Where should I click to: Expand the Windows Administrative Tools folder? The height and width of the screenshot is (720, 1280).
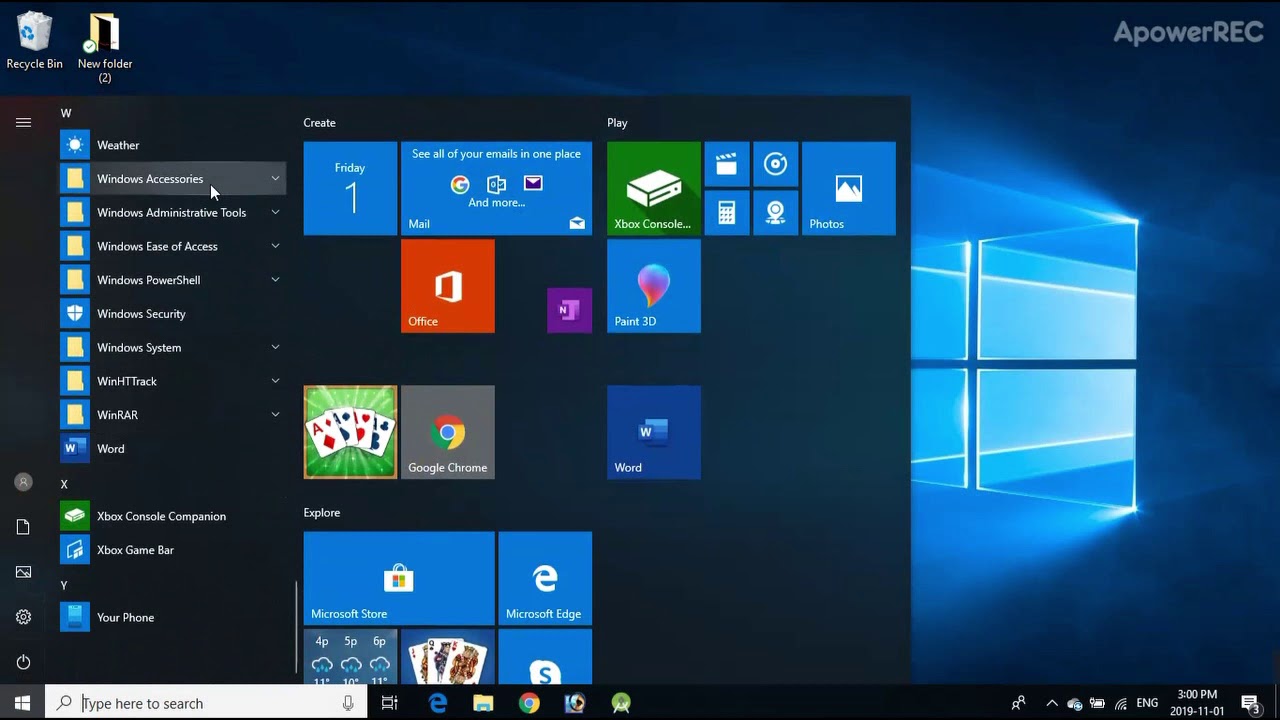pos(173,213)
